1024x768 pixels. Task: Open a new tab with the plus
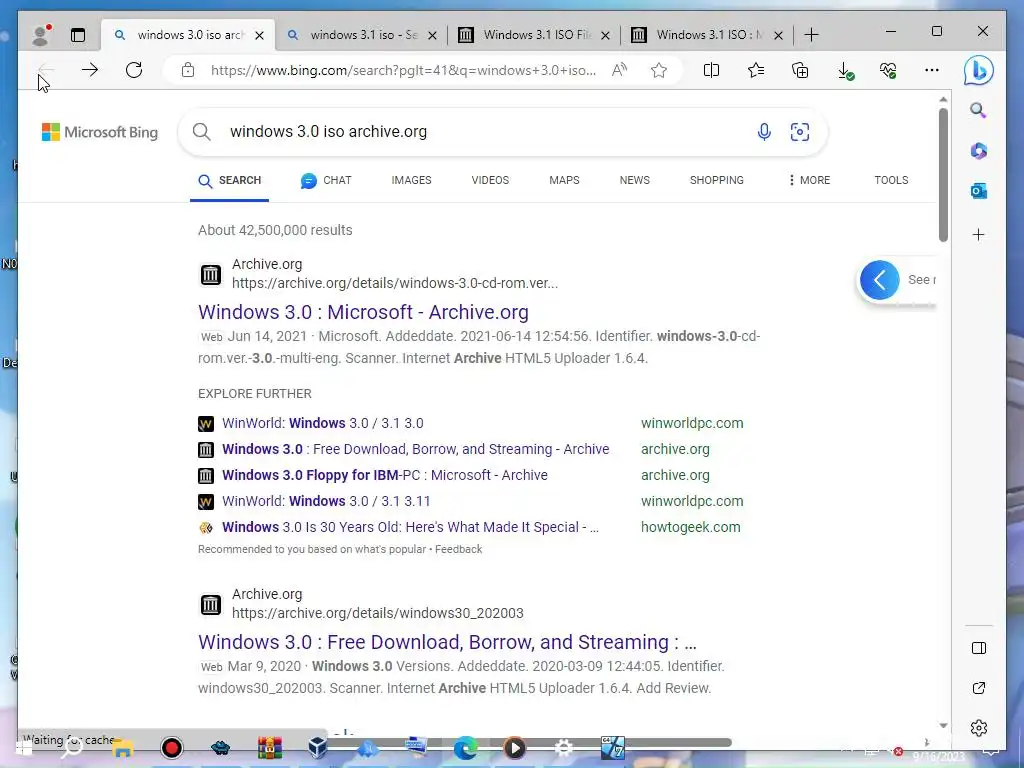811,35
